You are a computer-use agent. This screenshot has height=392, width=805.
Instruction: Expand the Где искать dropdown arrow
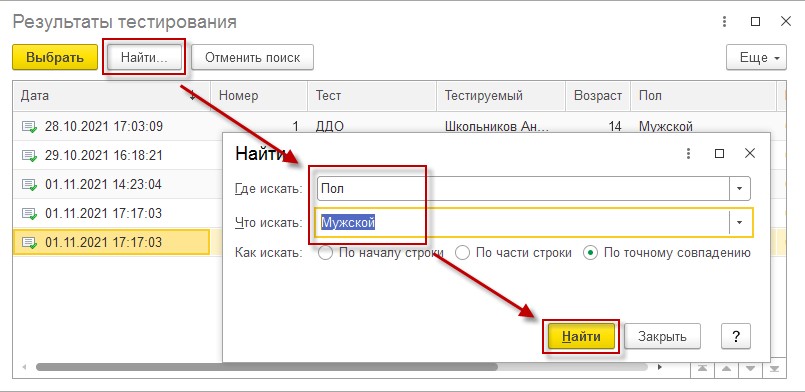pyautogui.click(x=740, y=188)
